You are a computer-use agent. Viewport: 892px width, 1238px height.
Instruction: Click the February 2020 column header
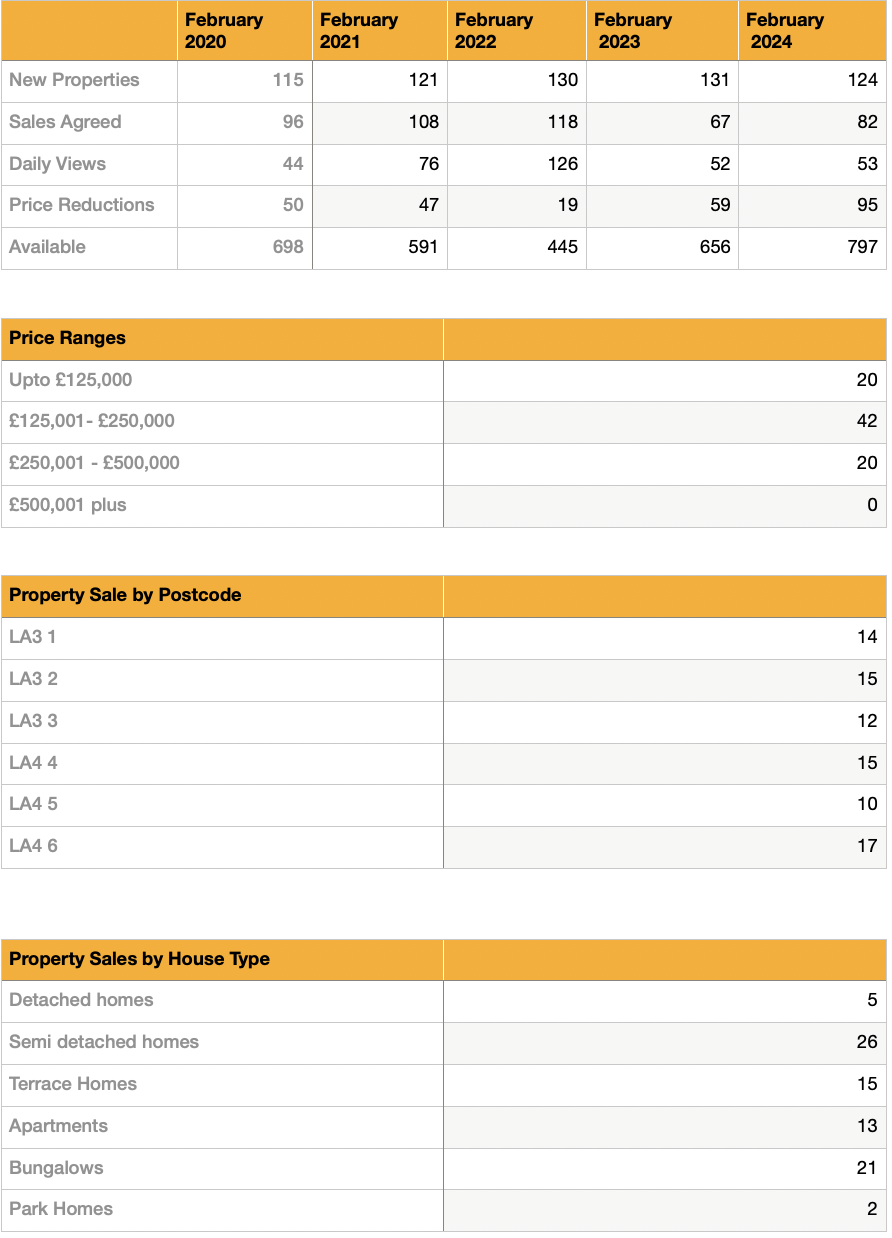tap(224, 31)
